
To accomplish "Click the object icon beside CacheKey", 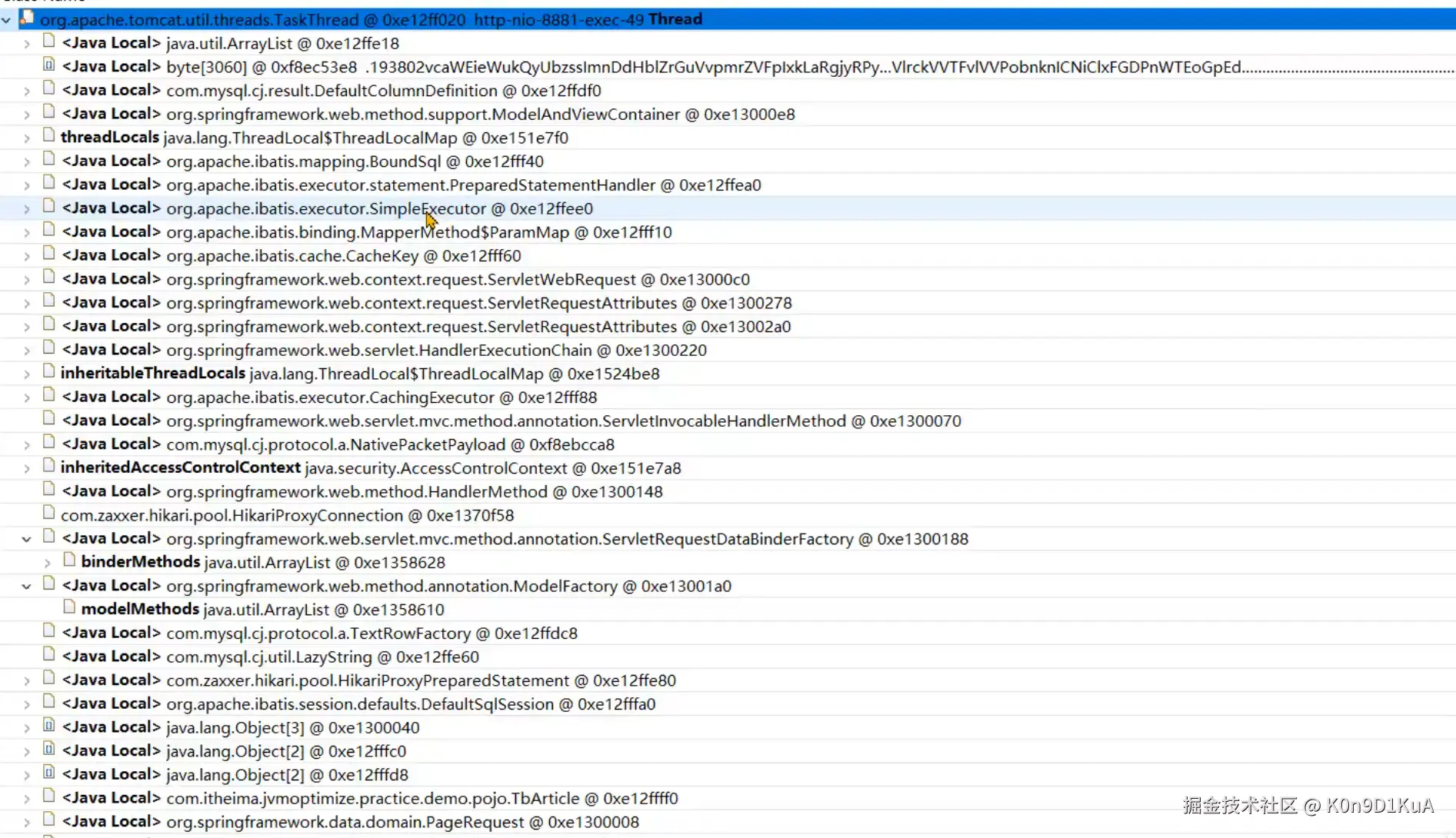I will pyautogui.click(x=48, y=253).
